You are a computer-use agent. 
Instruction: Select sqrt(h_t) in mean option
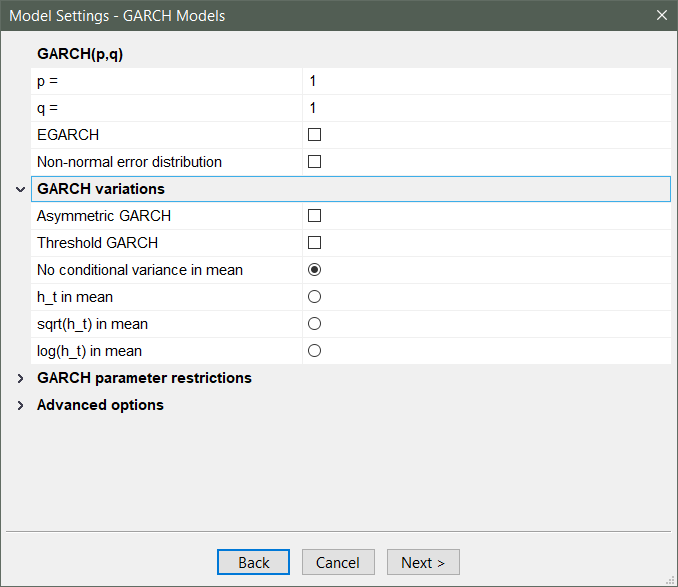[x=314, y=324]
